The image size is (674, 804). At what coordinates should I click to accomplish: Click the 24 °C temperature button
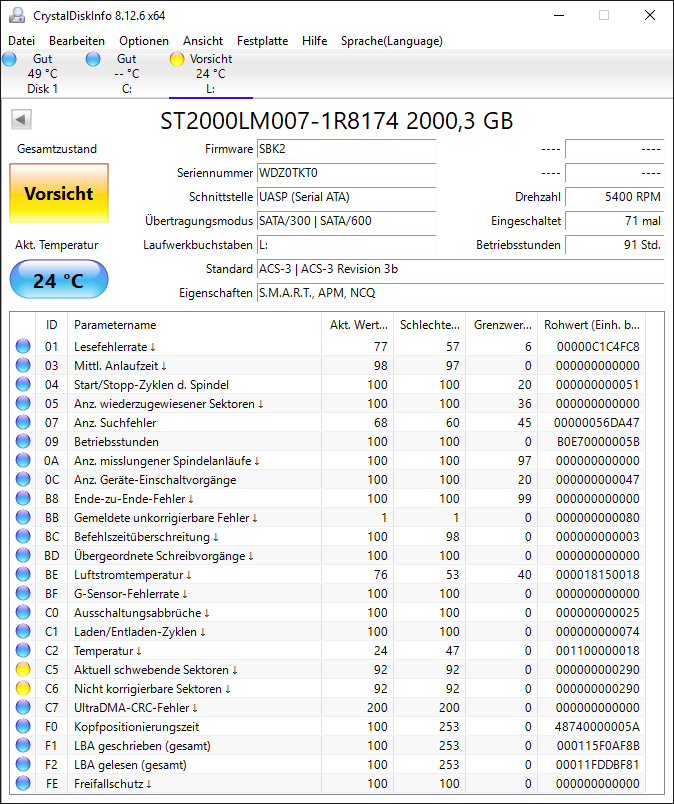click(59, 279)
